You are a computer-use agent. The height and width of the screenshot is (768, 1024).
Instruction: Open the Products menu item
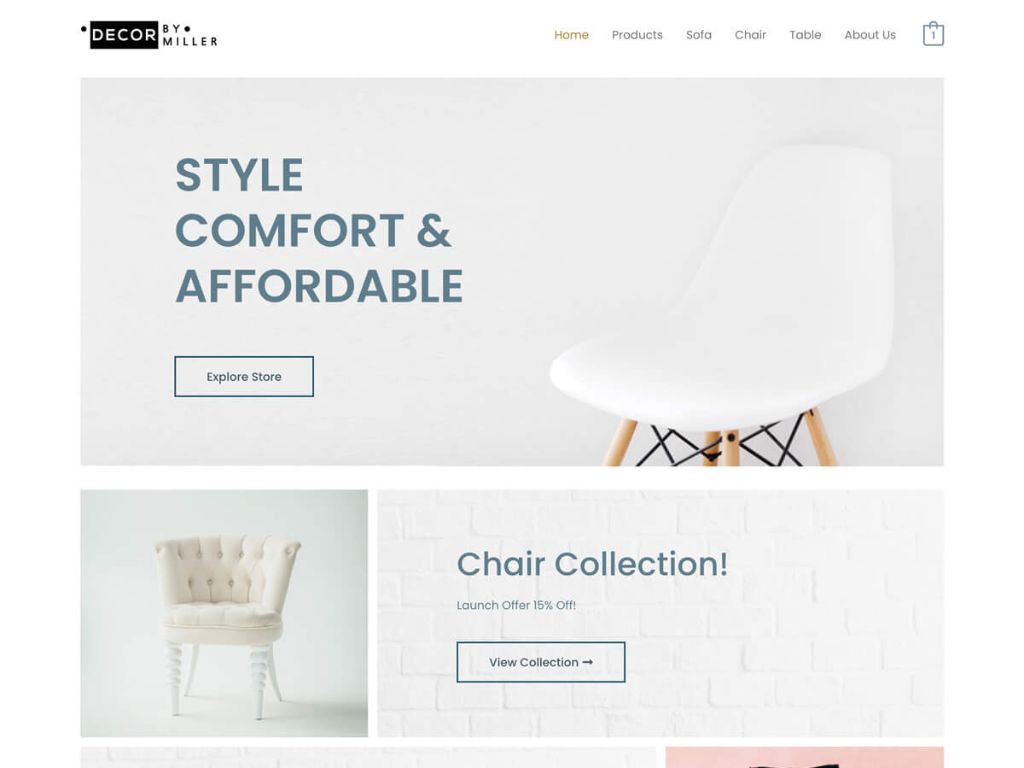pos(637,35)
